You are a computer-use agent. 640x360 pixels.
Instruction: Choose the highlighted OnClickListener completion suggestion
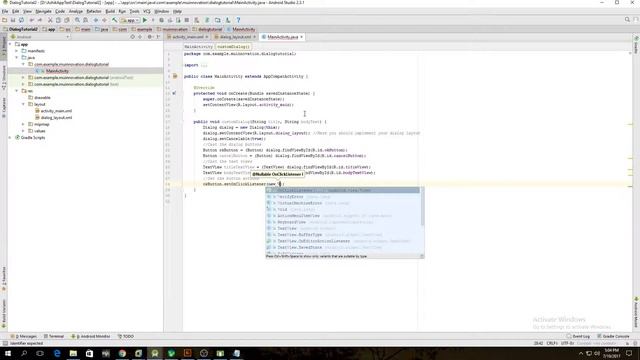(x=342, y=190)
